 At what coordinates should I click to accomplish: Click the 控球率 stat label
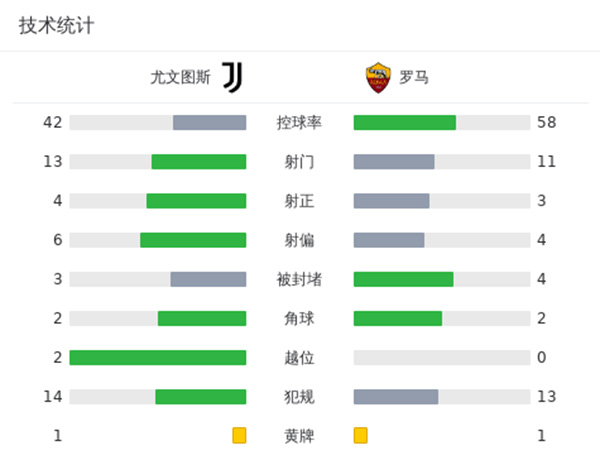coord(299,123)
